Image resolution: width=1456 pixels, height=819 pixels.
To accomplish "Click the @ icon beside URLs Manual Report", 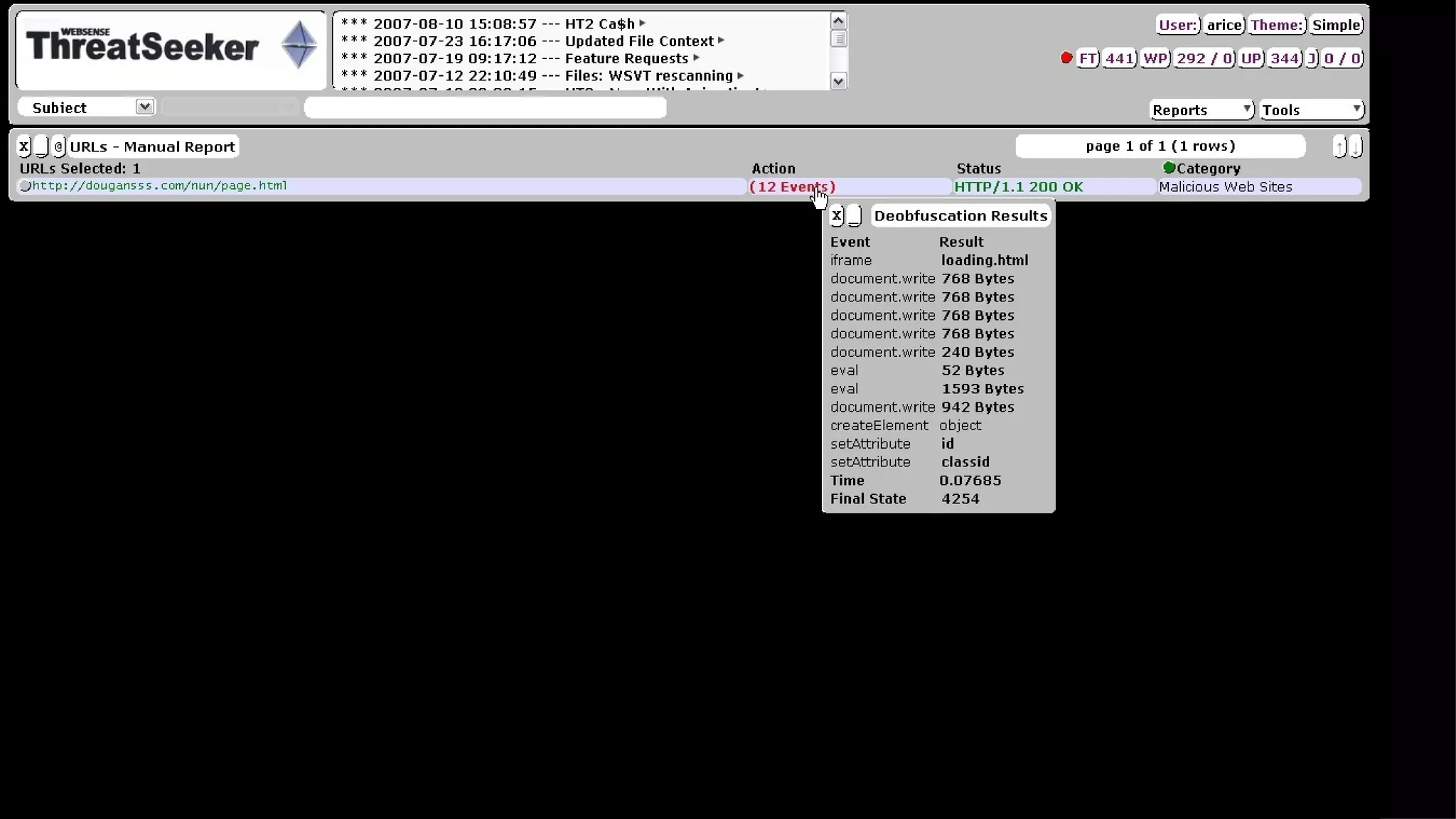I will coord(59,146).
